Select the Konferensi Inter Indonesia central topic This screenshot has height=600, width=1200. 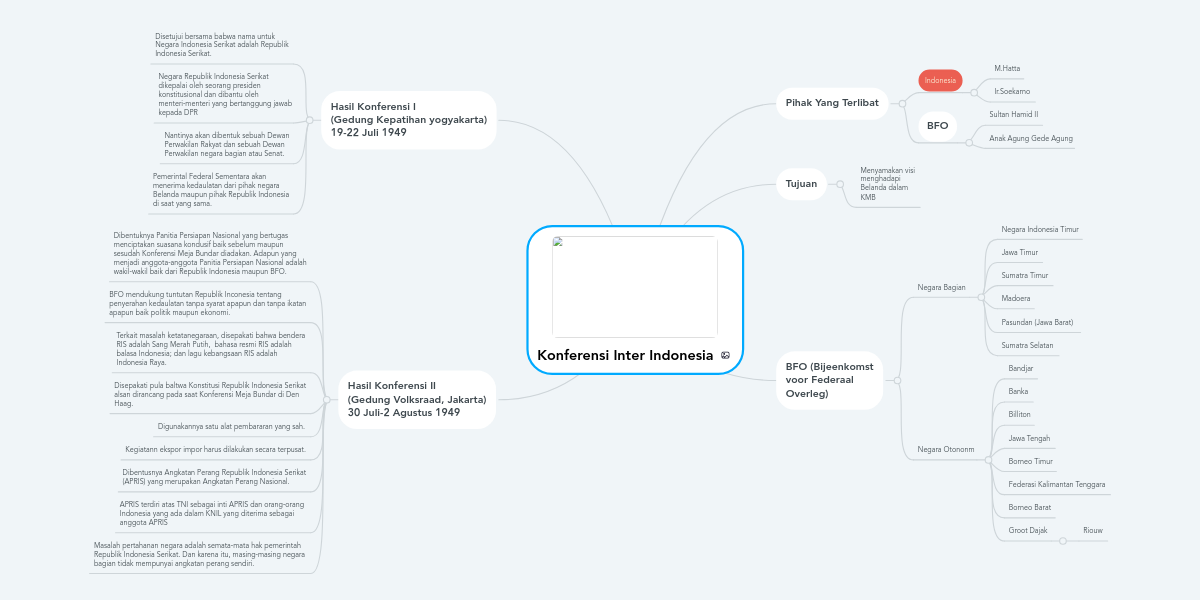pos(625,356)
